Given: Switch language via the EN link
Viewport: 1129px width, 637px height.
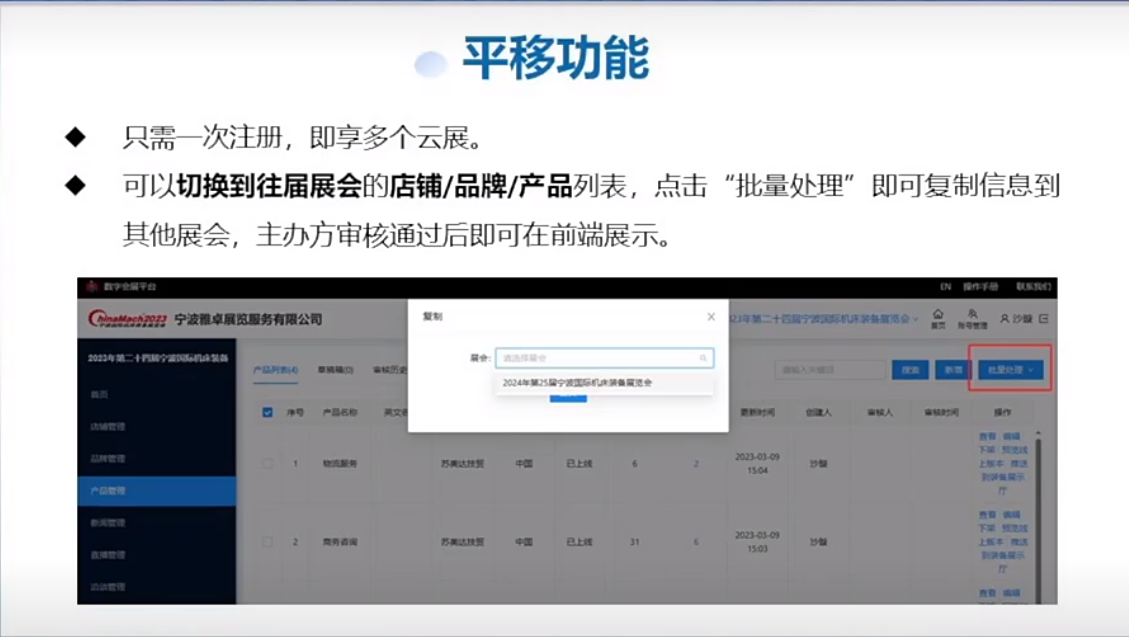Looking at the screenshot, I should 945,286.
